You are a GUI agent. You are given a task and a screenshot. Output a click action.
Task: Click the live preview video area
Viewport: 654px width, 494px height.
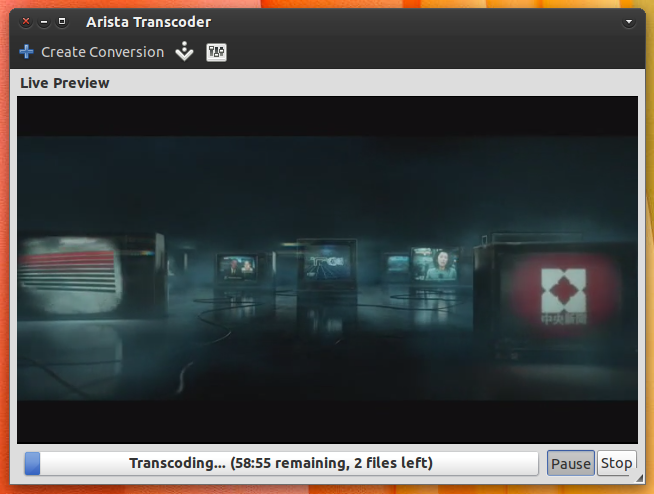327,270
